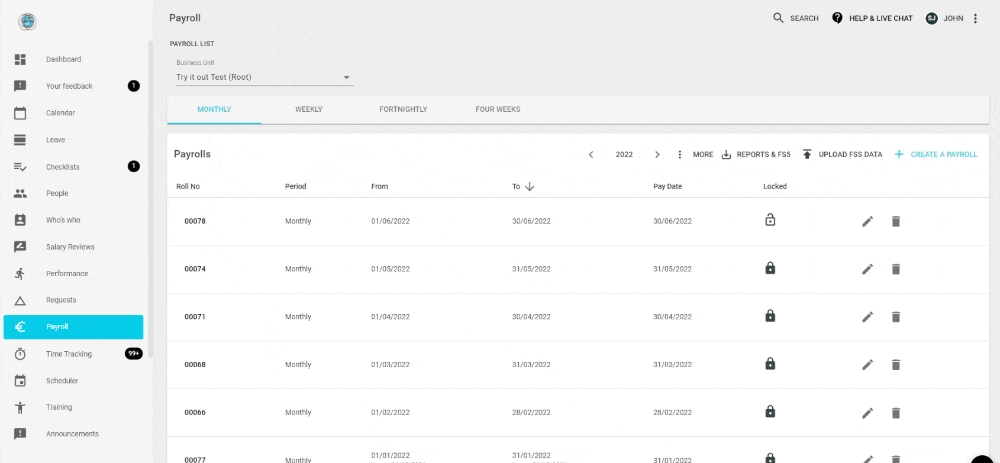Open the More options menu
Viewport: 1000px width, 463px height.
(x=695, y=154)
